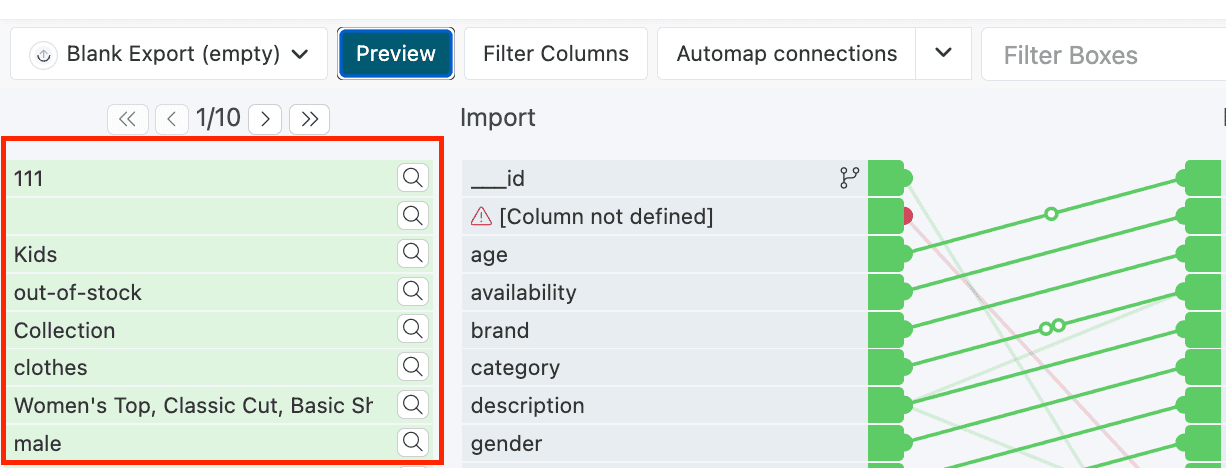Click warning icon on undefined column
Screen dimensions: 1226x468
click(x=481, y=216)
